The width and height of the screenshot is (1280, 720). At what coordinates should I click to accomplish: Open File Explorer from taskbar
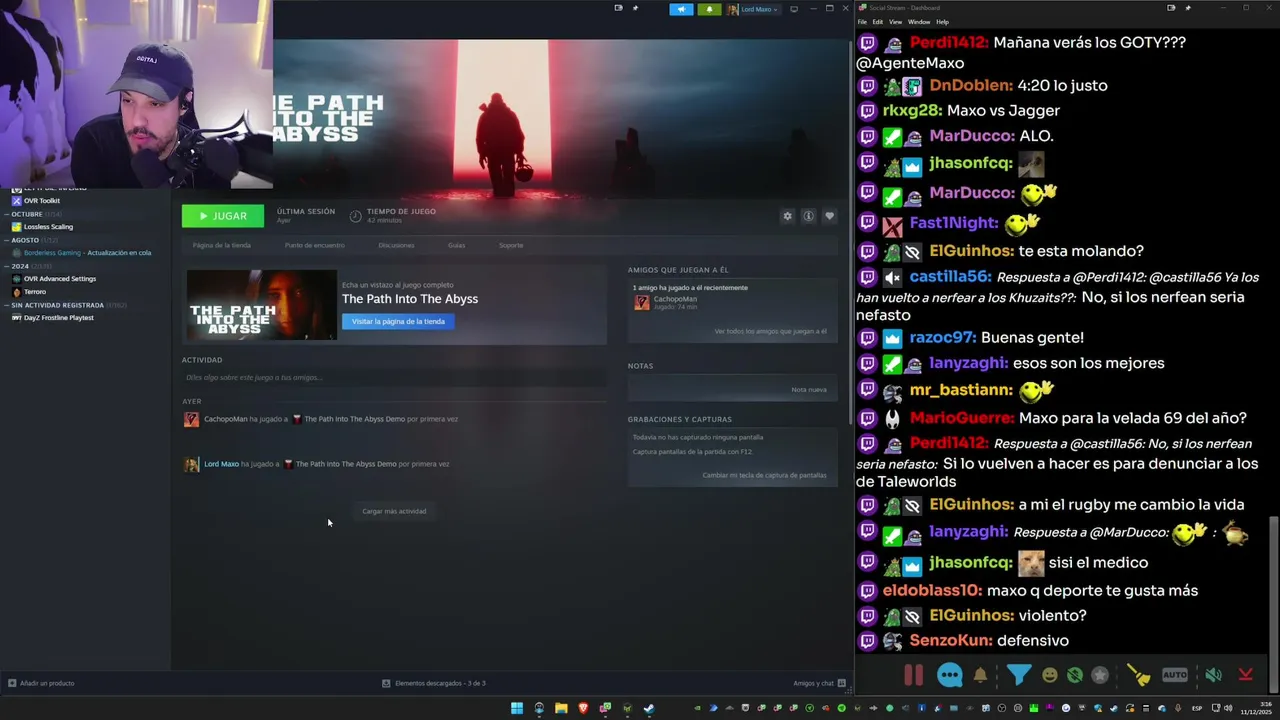[x=561, y=708]
